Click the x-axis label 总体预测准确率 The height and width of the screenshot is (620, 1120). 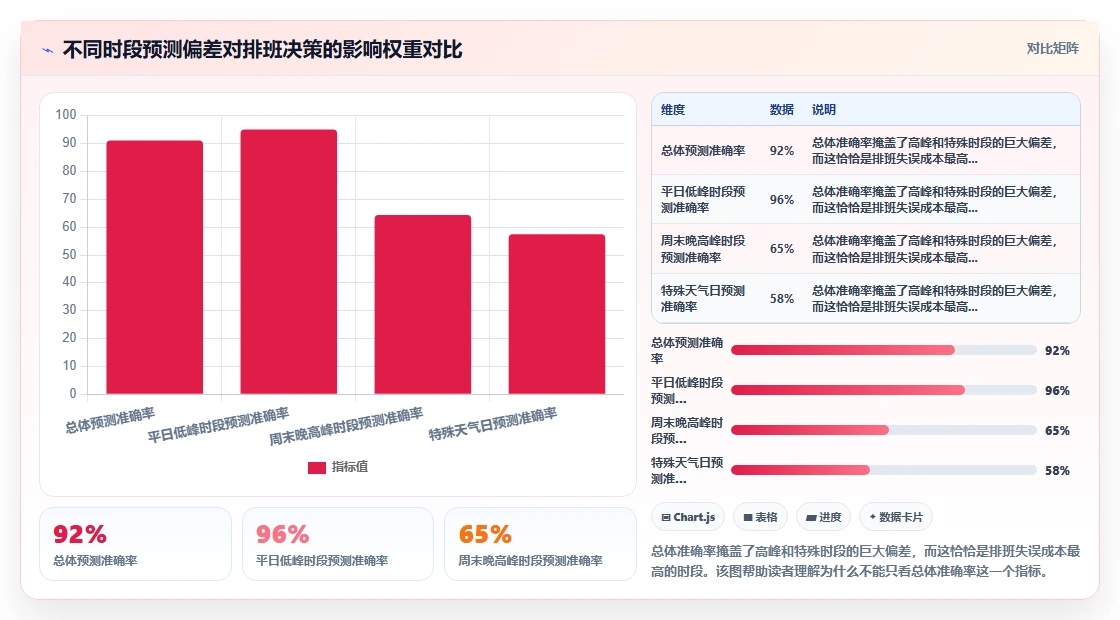tap(110, 421)
